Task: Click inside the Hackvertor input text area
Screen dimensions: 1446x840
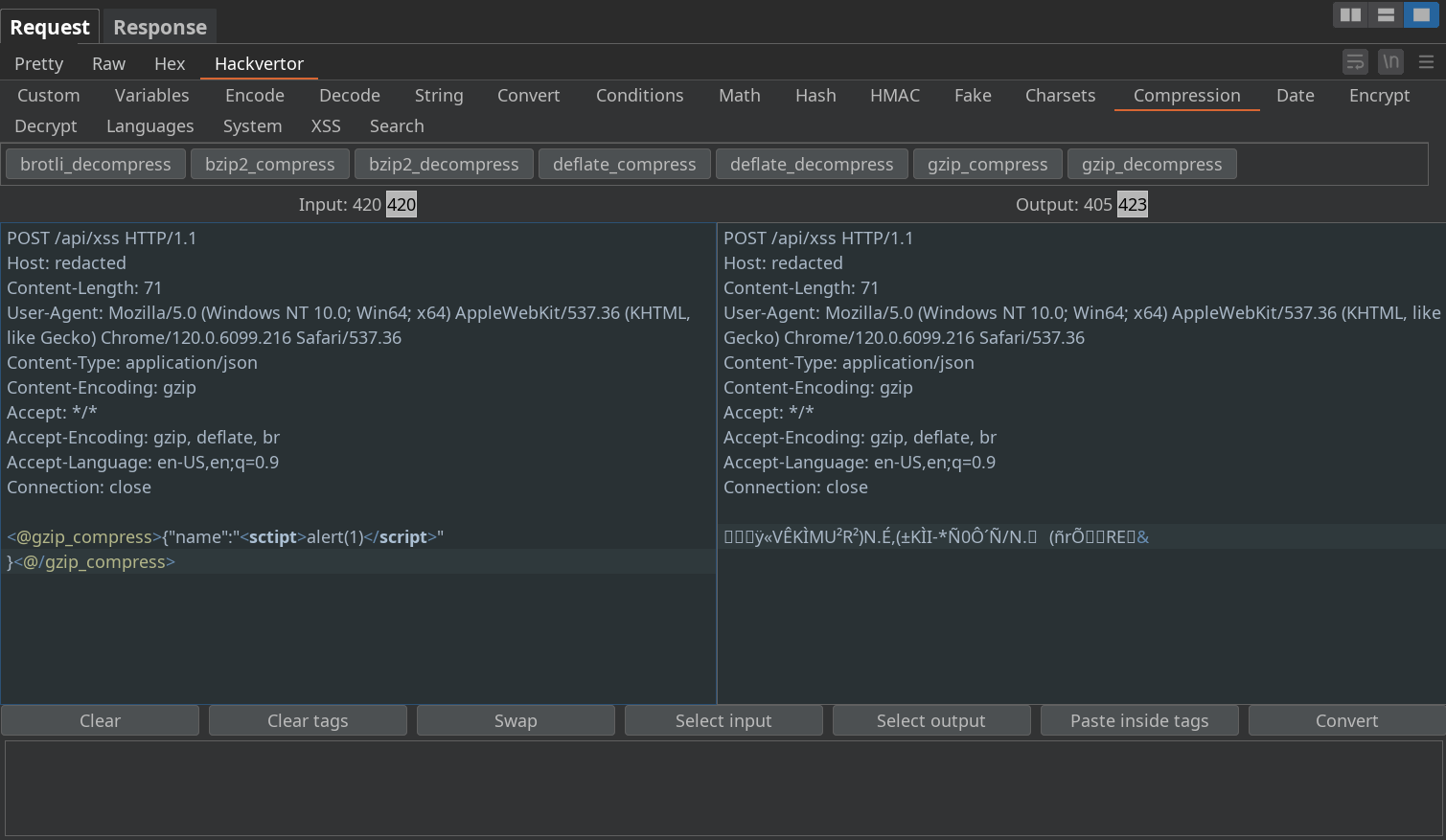Action: [358, 632]
